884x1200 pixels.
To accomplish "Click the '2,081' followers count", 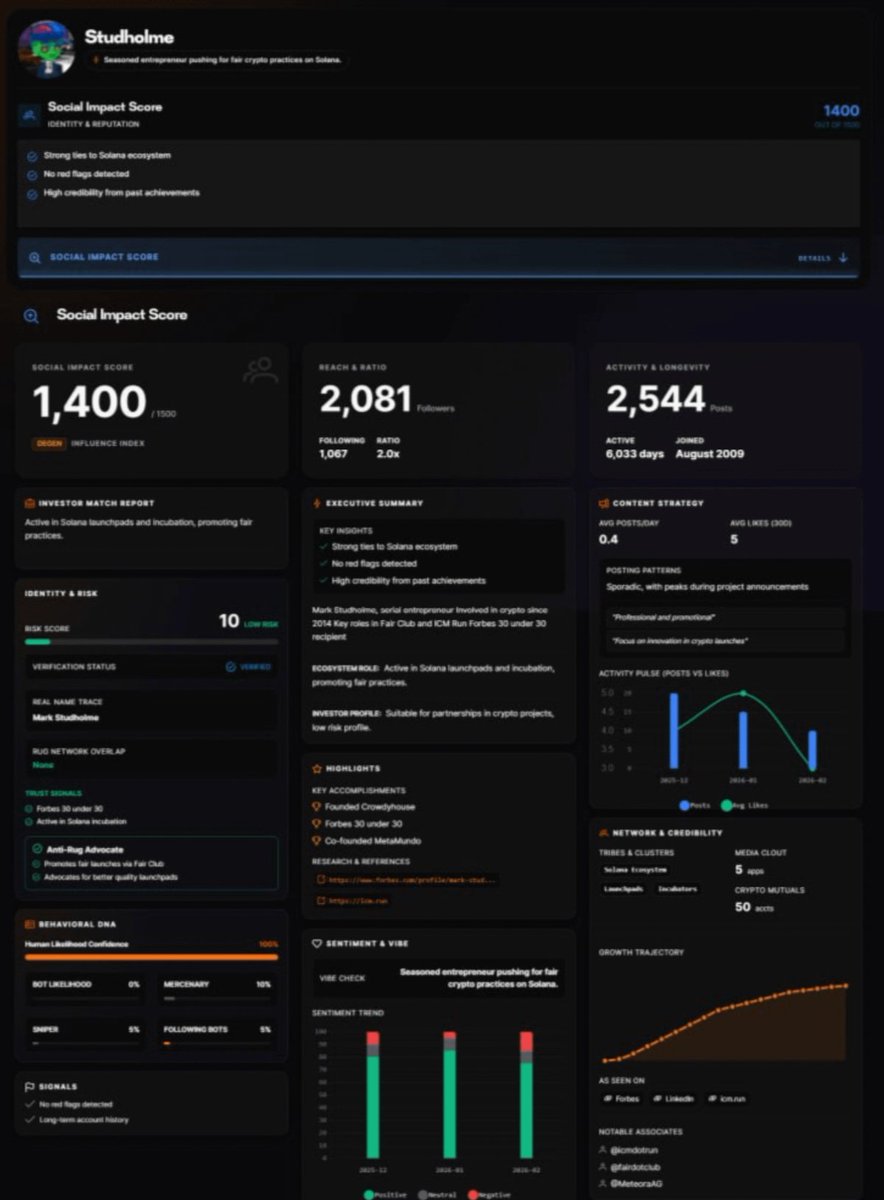I will [x=365, y=400].
